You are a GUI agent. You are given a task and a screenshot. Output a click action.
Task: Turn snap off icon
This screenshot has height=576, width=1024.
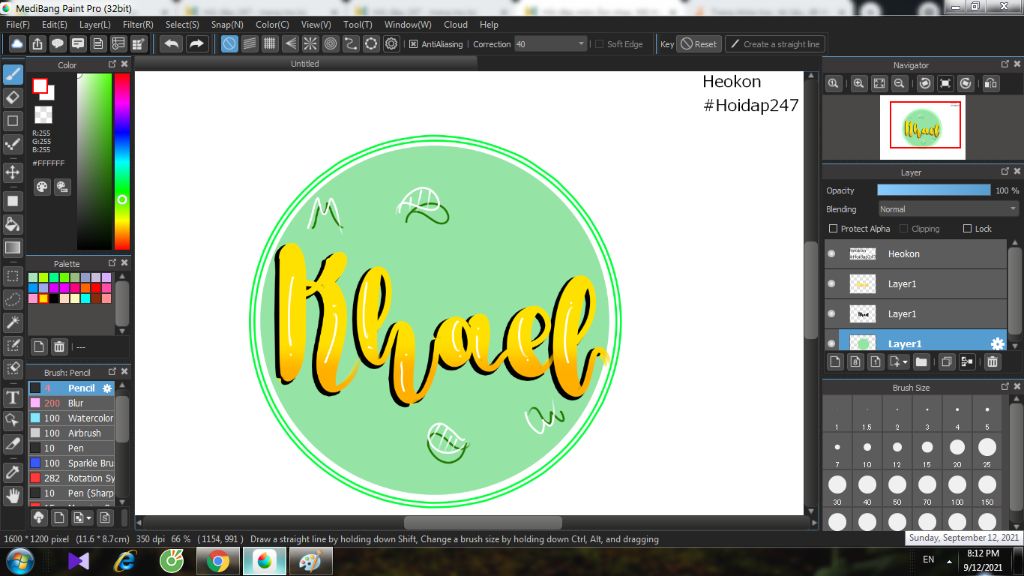229,44
